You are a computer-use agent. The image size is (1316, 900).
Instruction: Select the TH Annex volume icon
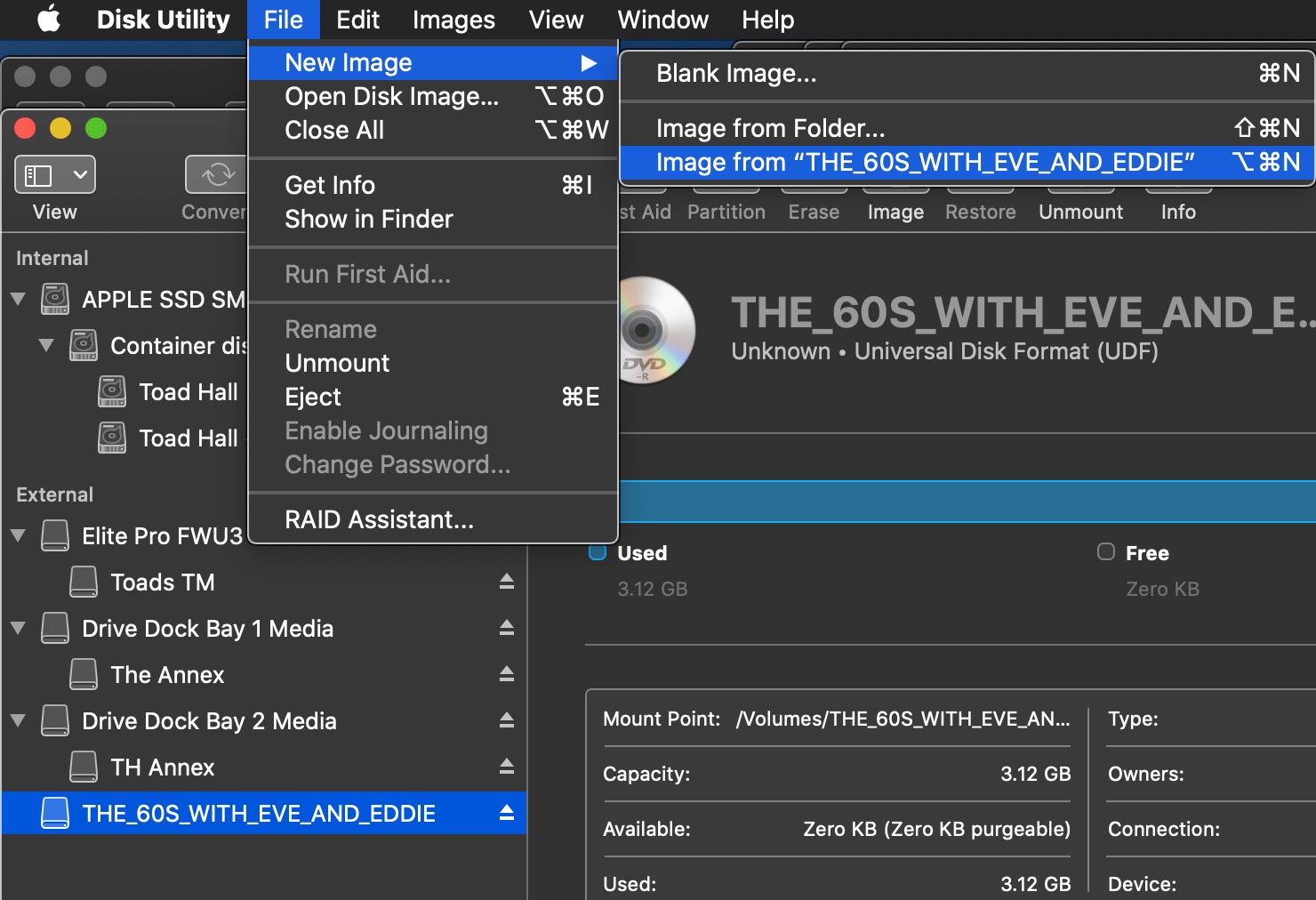(x=84, y=767)
